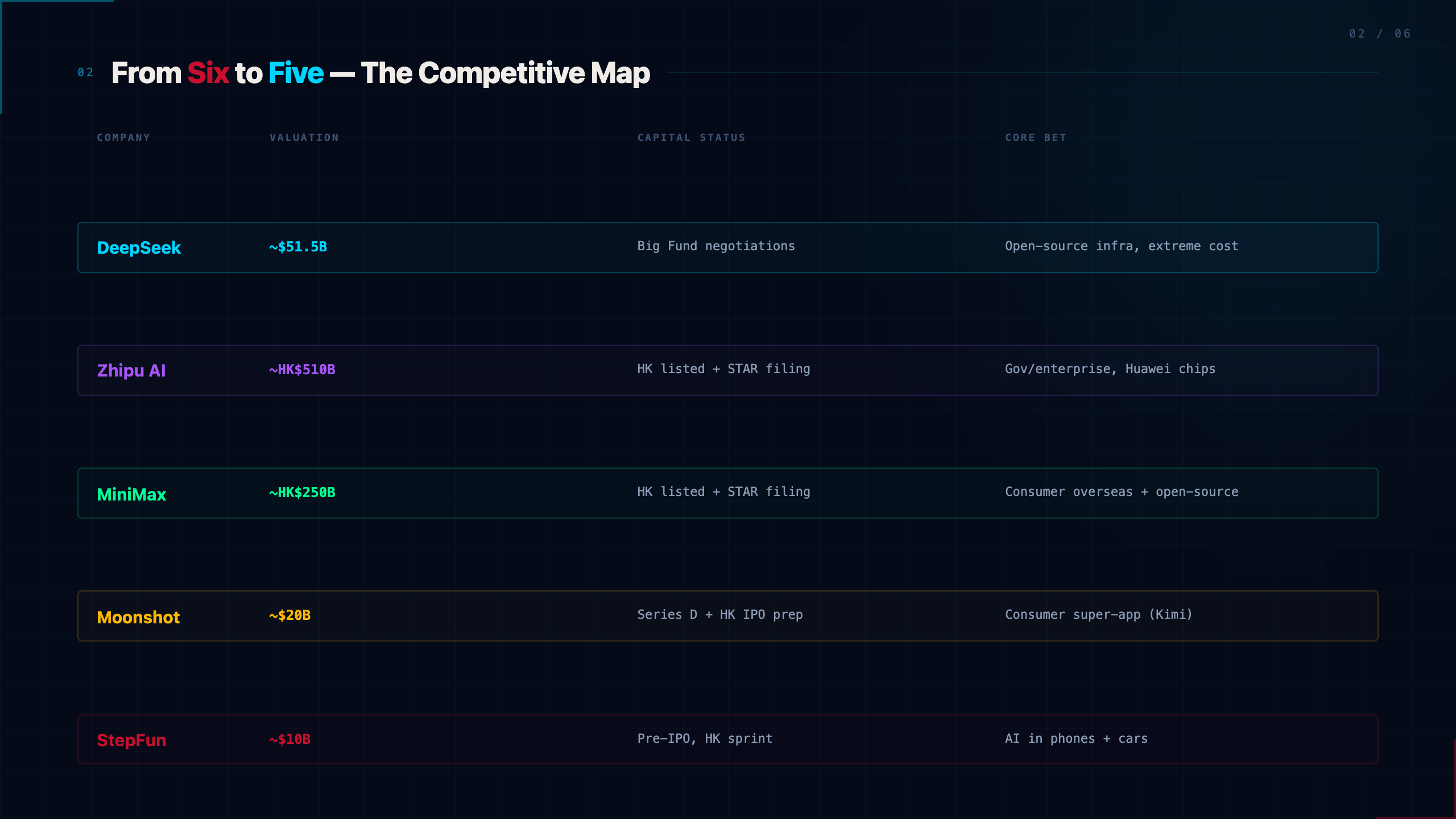
Task: Click the Gov/enterprise, Huawei chips text
Action: coord(1110,369)
